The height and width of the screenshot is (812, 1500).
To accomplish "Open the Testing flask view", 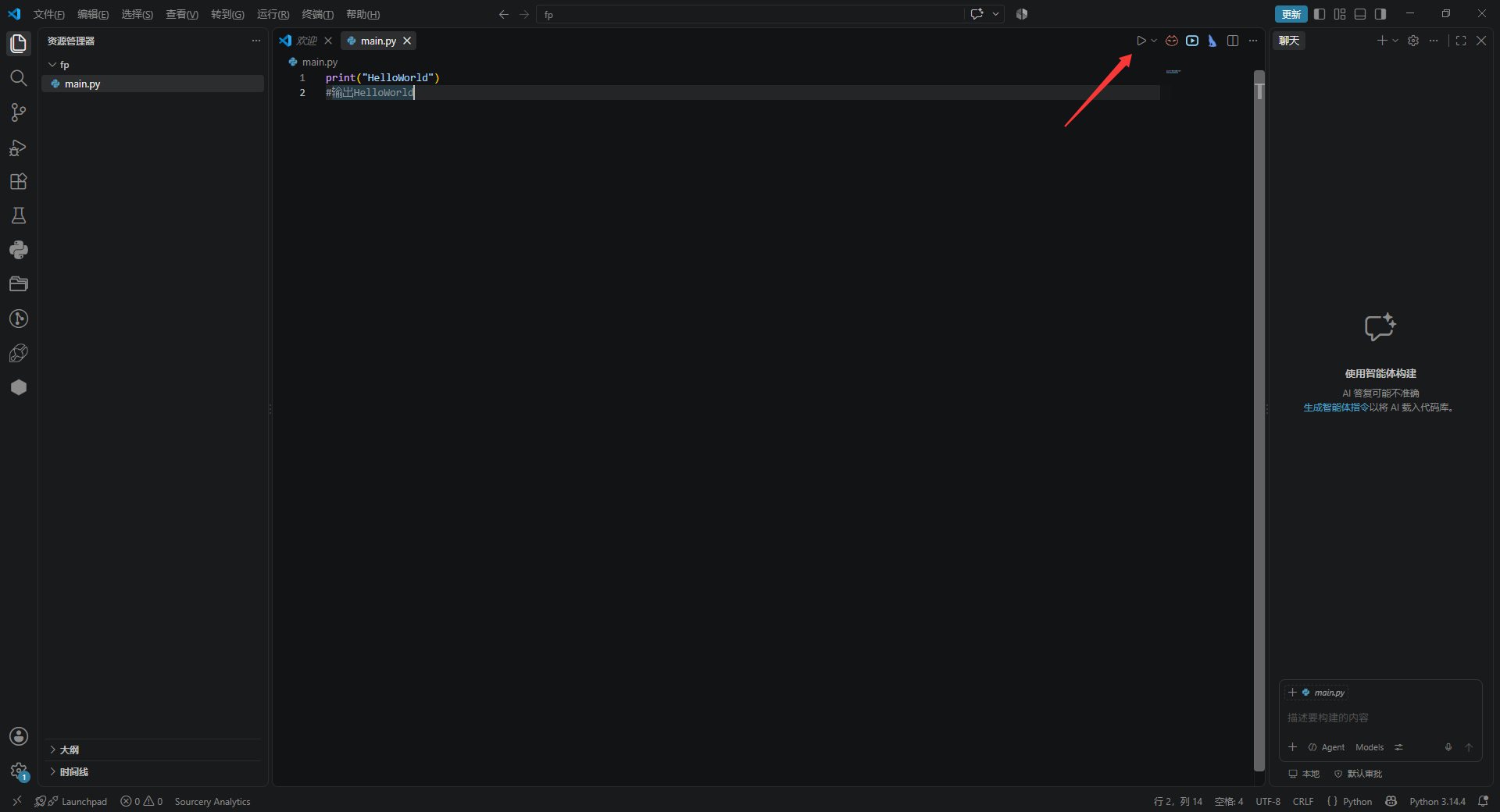I will 19,215.
